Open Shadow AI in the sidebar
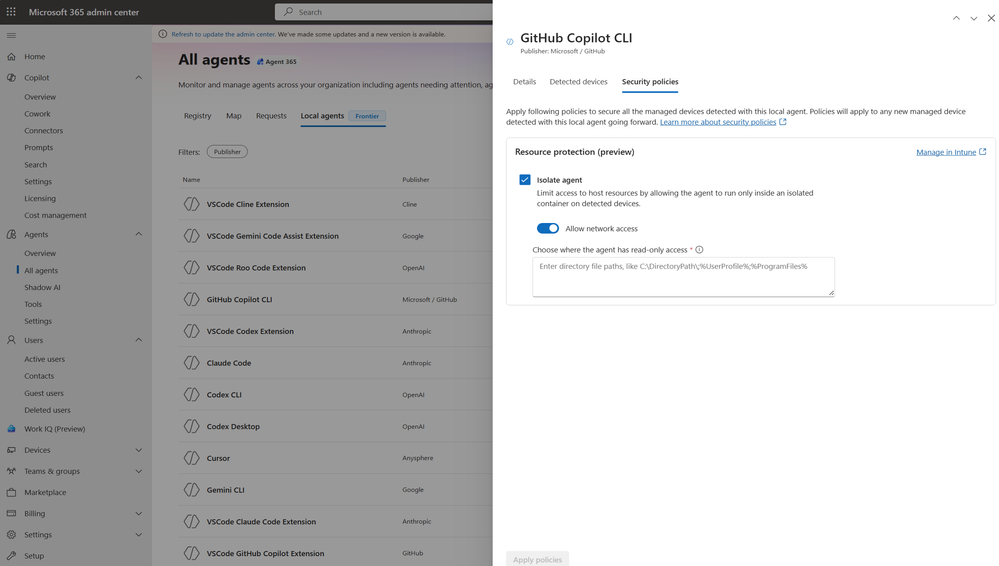 (42, 287)
